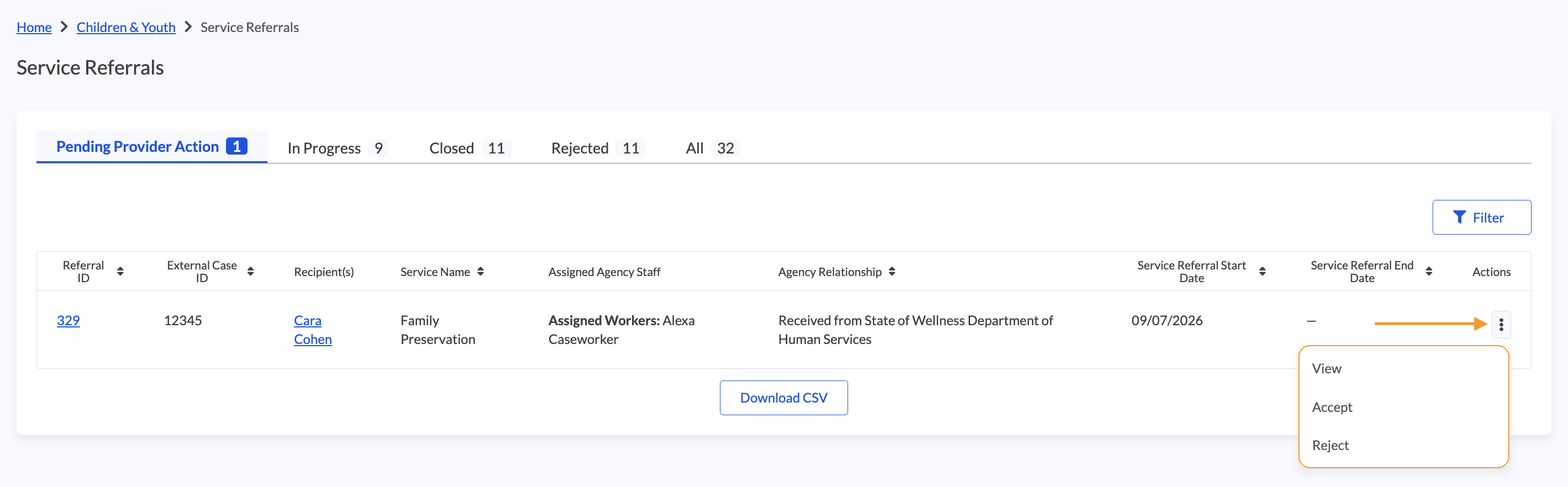Click the State of Wellness agency relationship cell
This screenshot has height=487, width=1568.
[915, 330]
